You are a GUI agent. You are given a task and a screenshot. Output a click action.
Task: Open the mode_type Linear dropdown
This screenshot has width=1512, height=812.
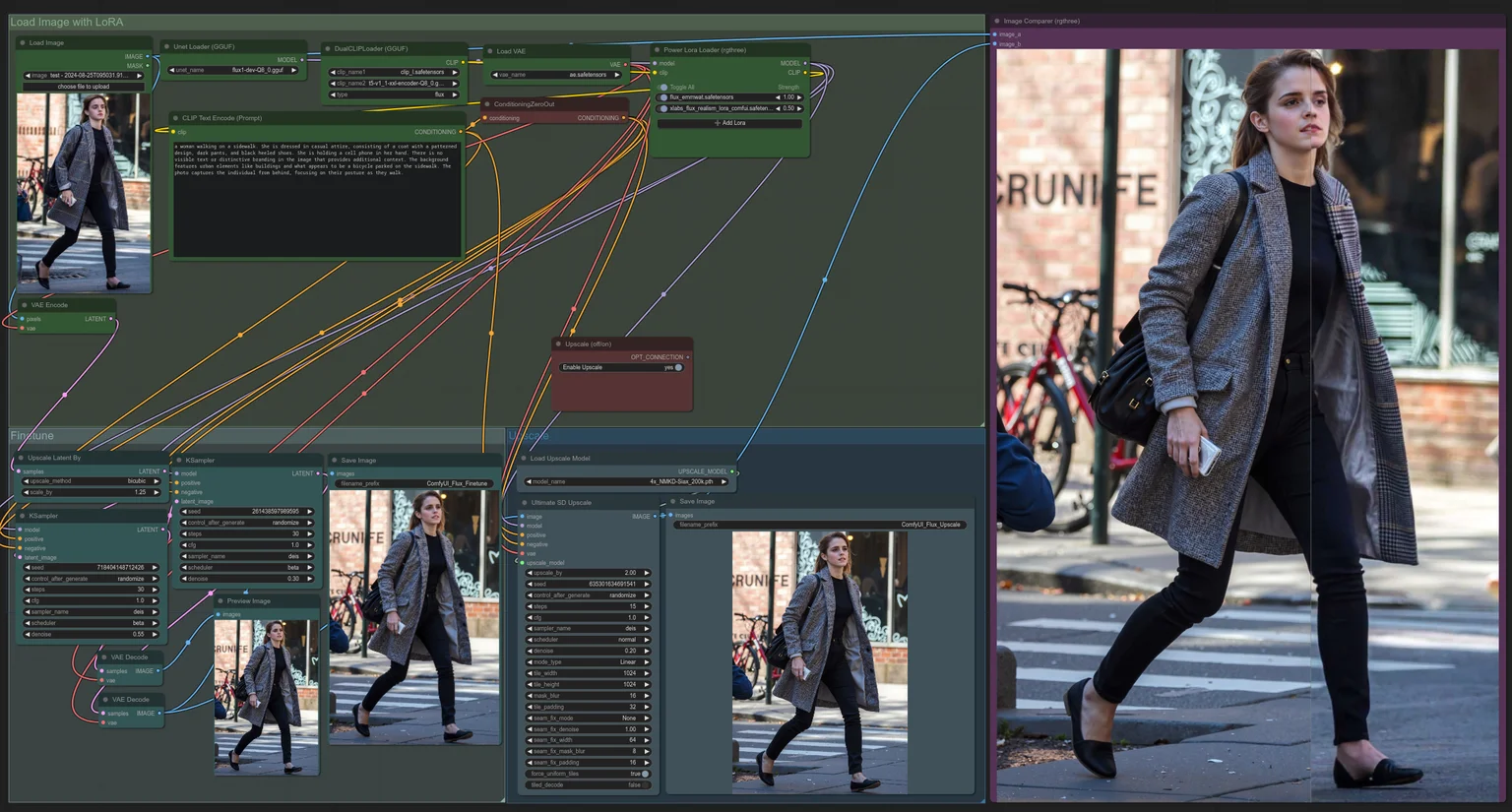pos(588,662)
